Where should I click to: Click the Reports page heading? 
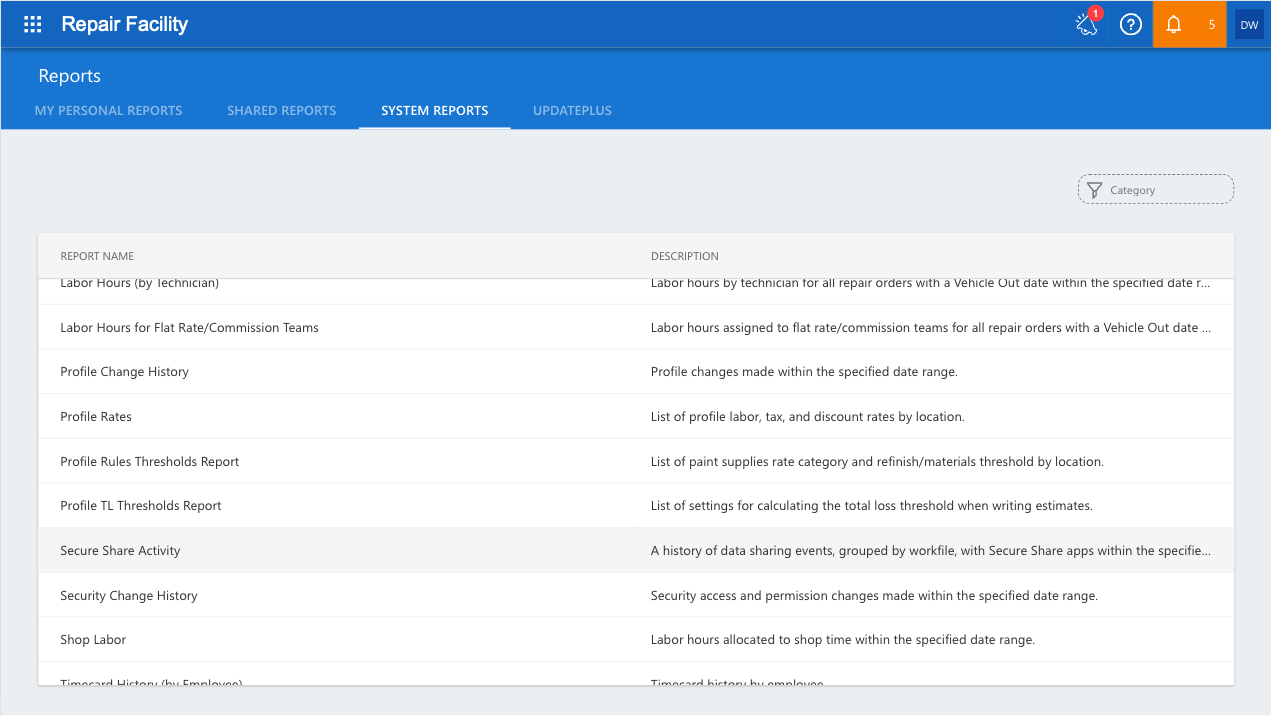(x=70, y=76)
